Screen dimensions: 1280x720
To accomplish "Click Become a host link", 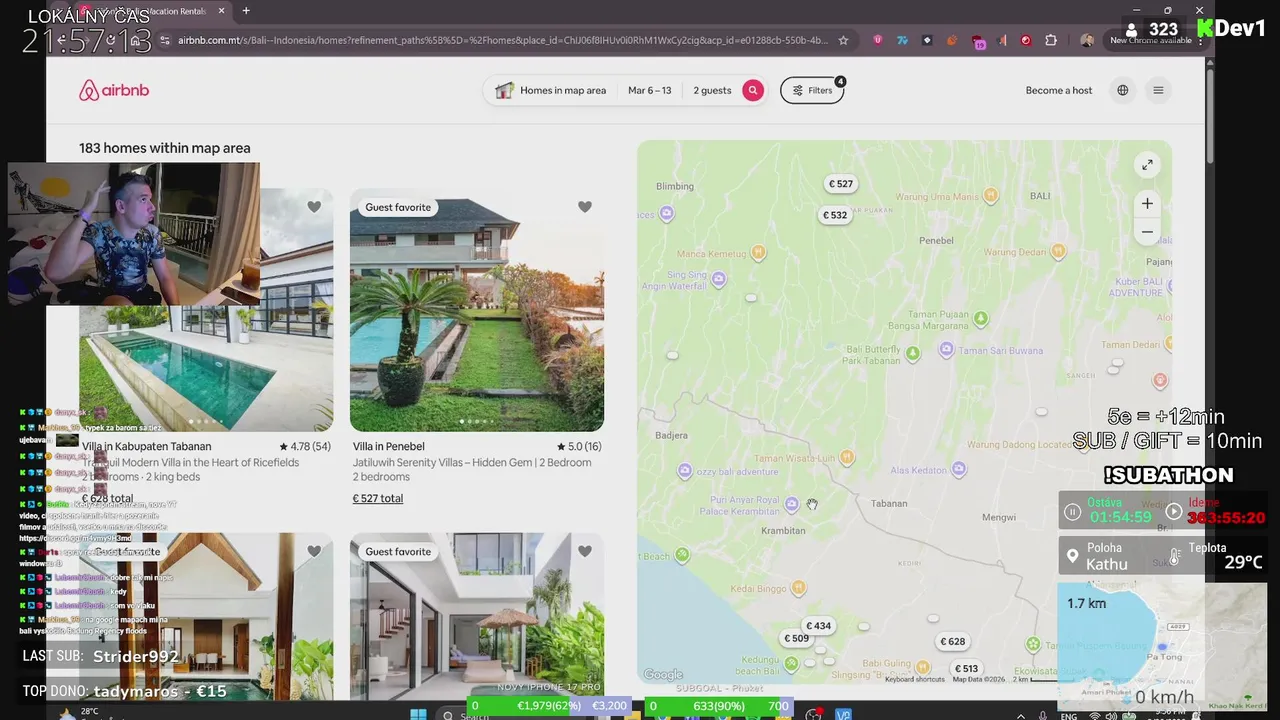I will [1059, 90].
